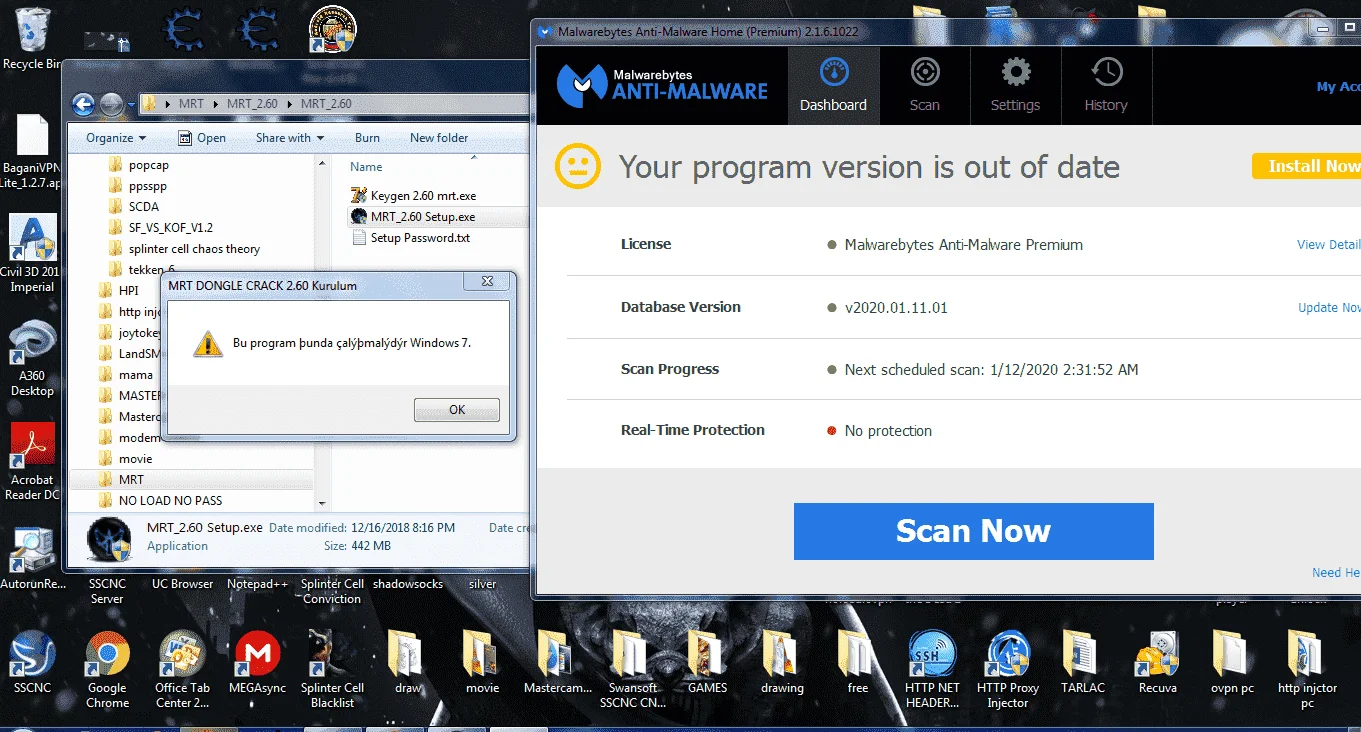Click Malwarebytes Anti-Malware logo
The width and height of the screenshot is (1361, 732).
(x=662, y=86)
